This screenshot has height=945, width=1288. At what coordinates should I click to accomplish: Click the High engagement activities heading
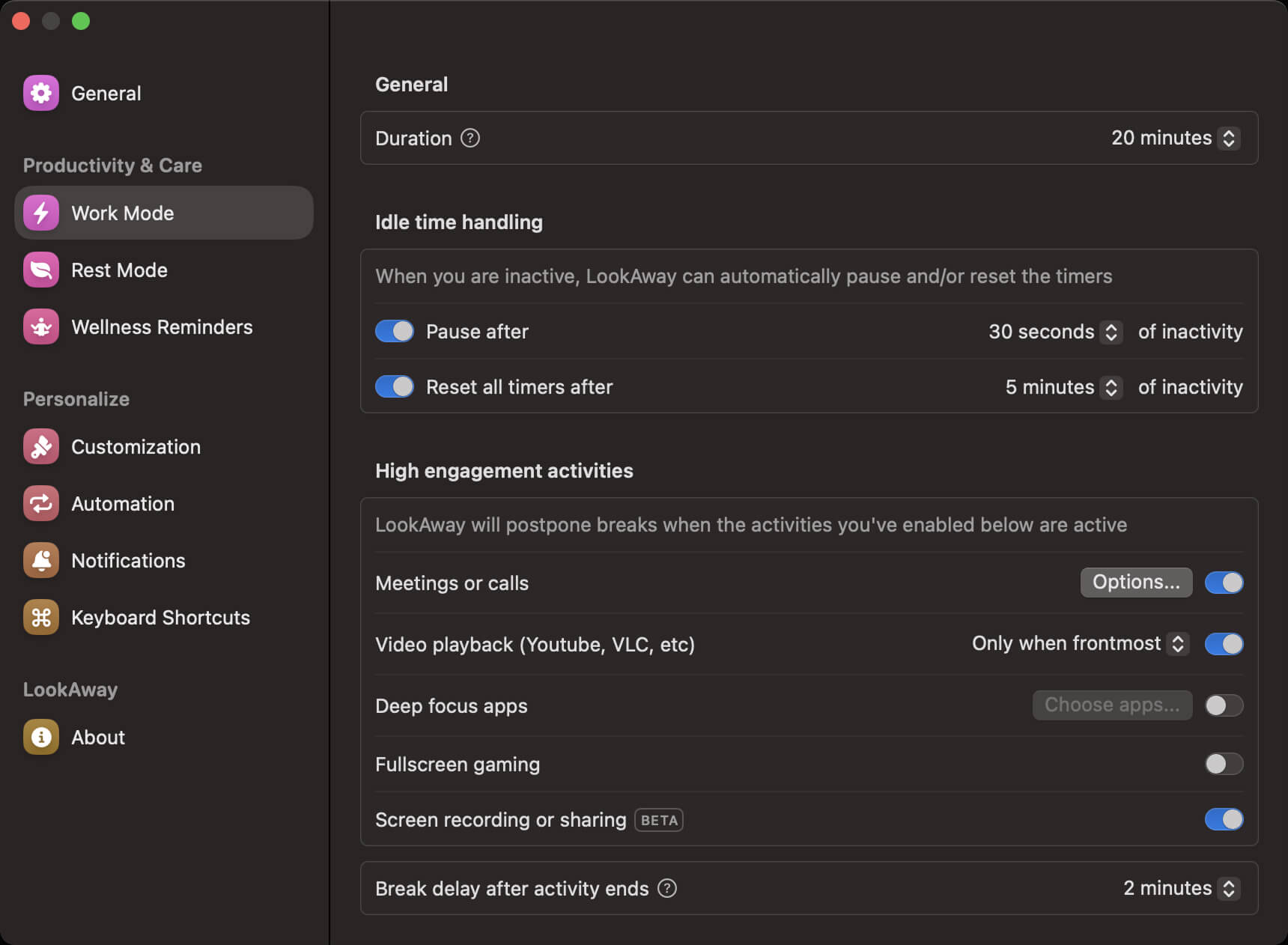[504, 470]
